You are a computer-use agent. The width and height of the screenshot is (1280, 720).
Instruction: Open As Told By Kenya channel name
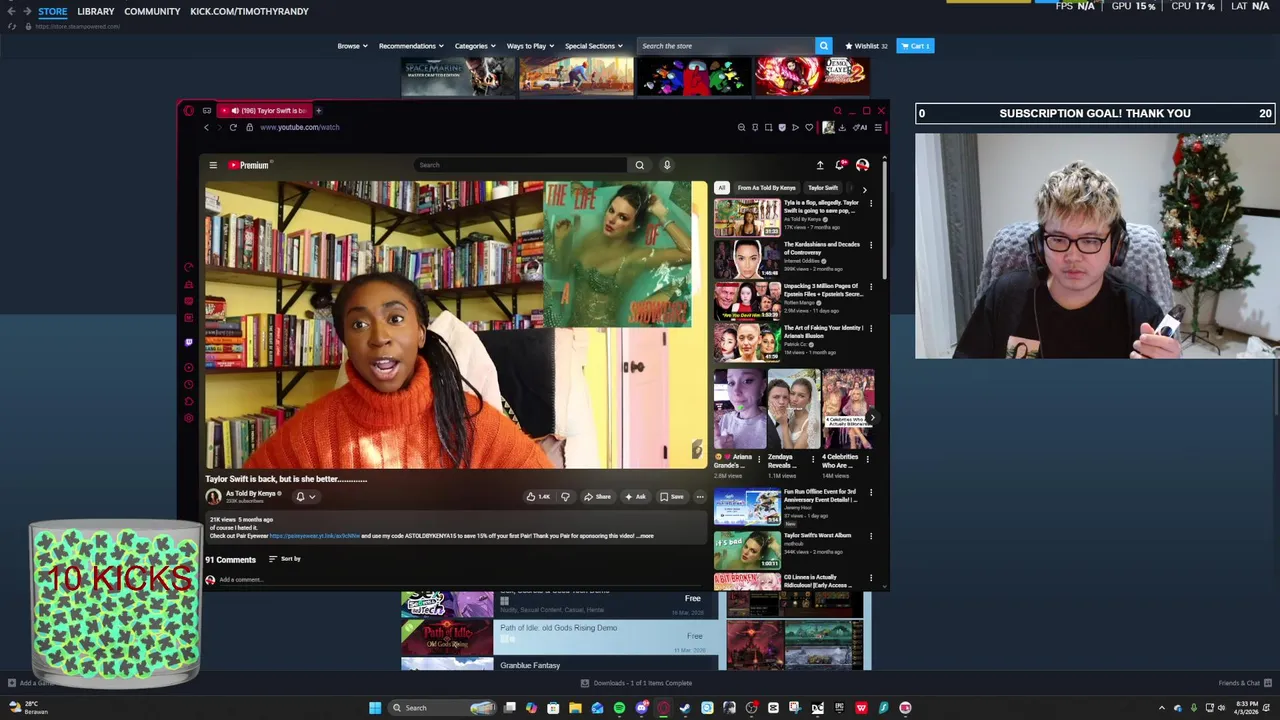[x=250, y=493]
